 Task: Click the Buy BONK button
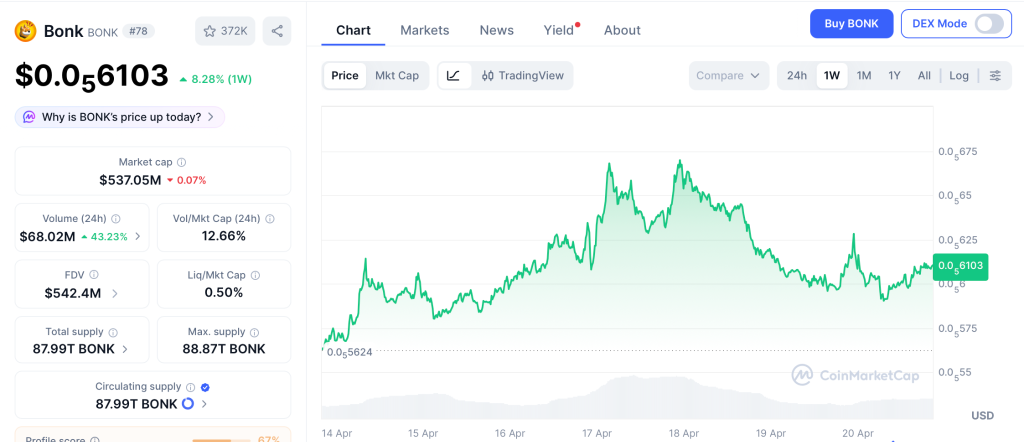[x=851, y=24]
